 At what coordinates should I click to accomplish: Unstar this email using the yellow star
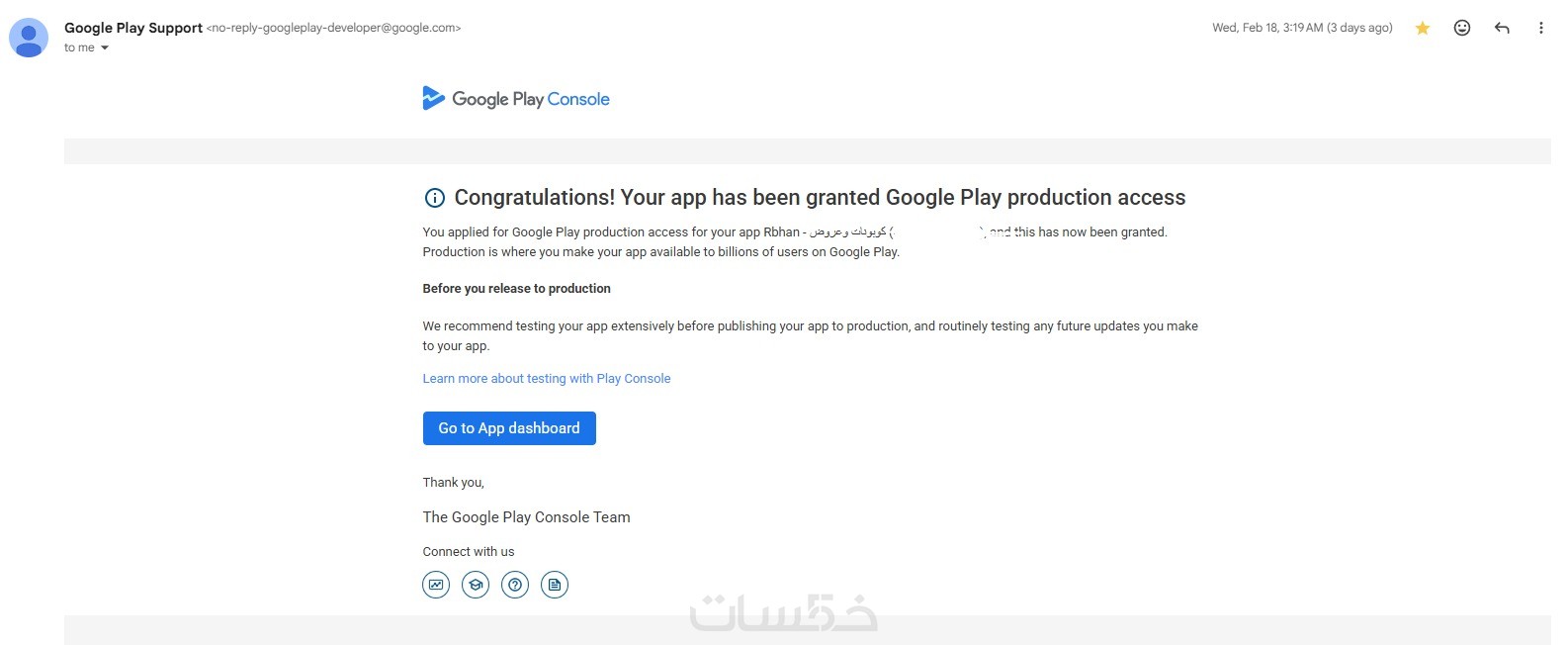[x=1423, y=29]
